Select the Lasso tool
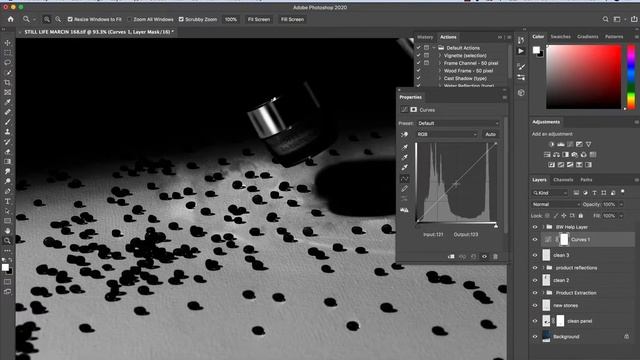Image resolution: width=640 pixels, height=360 pixels. [7, 62]
